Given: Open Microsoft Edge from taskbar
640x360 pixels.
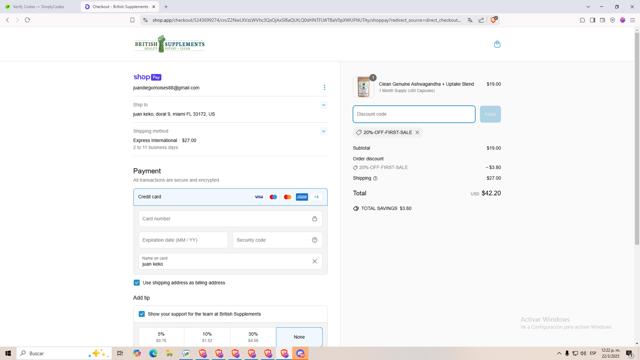Looking at the screenshot, I should 153,353.
